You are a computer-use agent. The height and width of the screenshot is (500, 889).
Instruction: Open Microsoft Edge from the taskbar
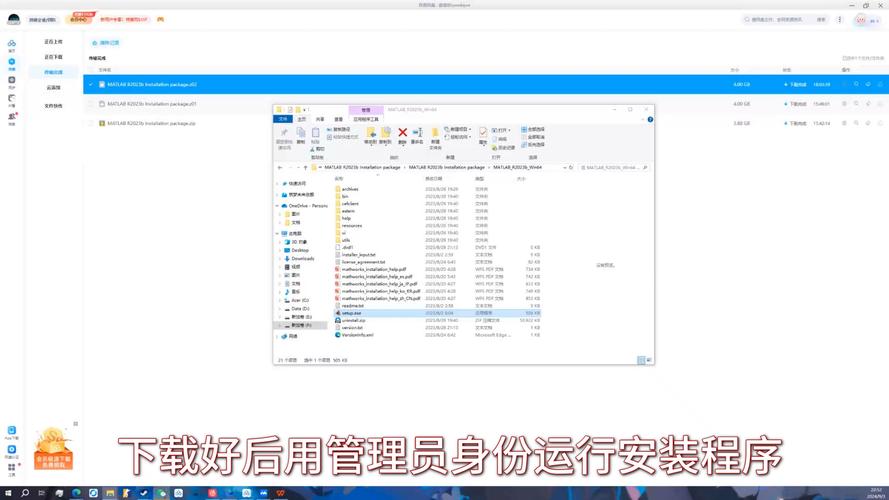coord(76,493)
